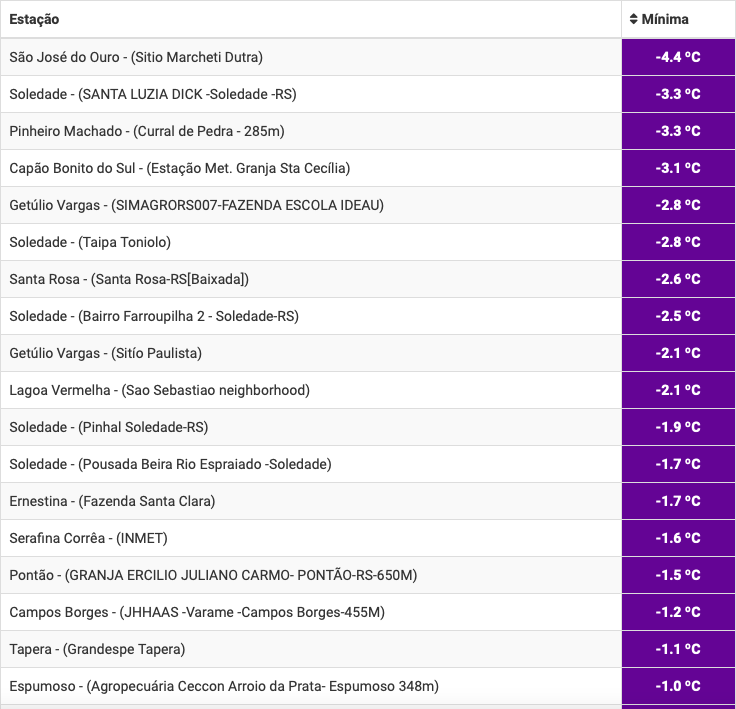
Task: Select the São José do Ouro station row
Action: (x=136, y=57)
